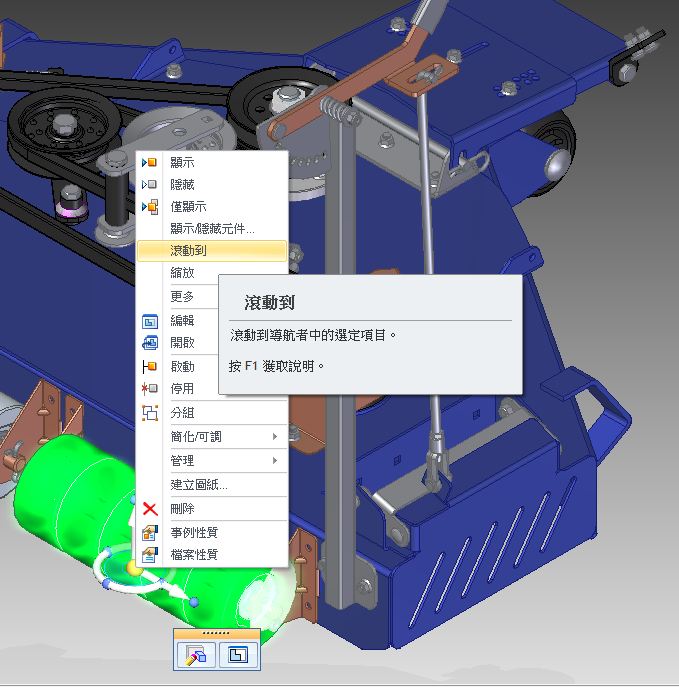Click the red X 刪除 icon
This screenshot has height=687, width=679.
pos(150,509)
